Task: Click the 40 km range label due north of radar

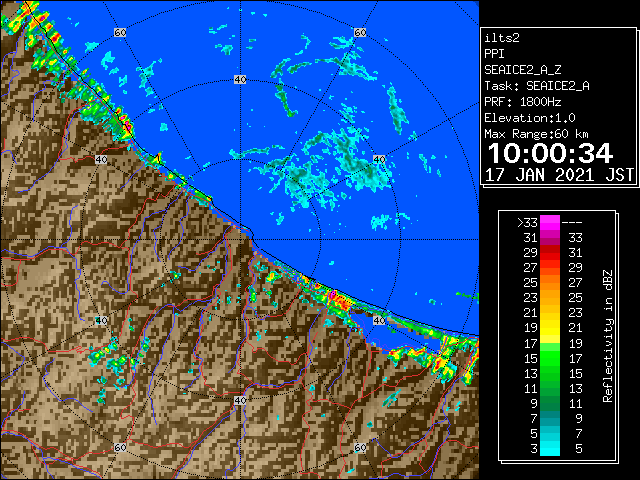Action: pyautogui.click(x=240, y=80)
